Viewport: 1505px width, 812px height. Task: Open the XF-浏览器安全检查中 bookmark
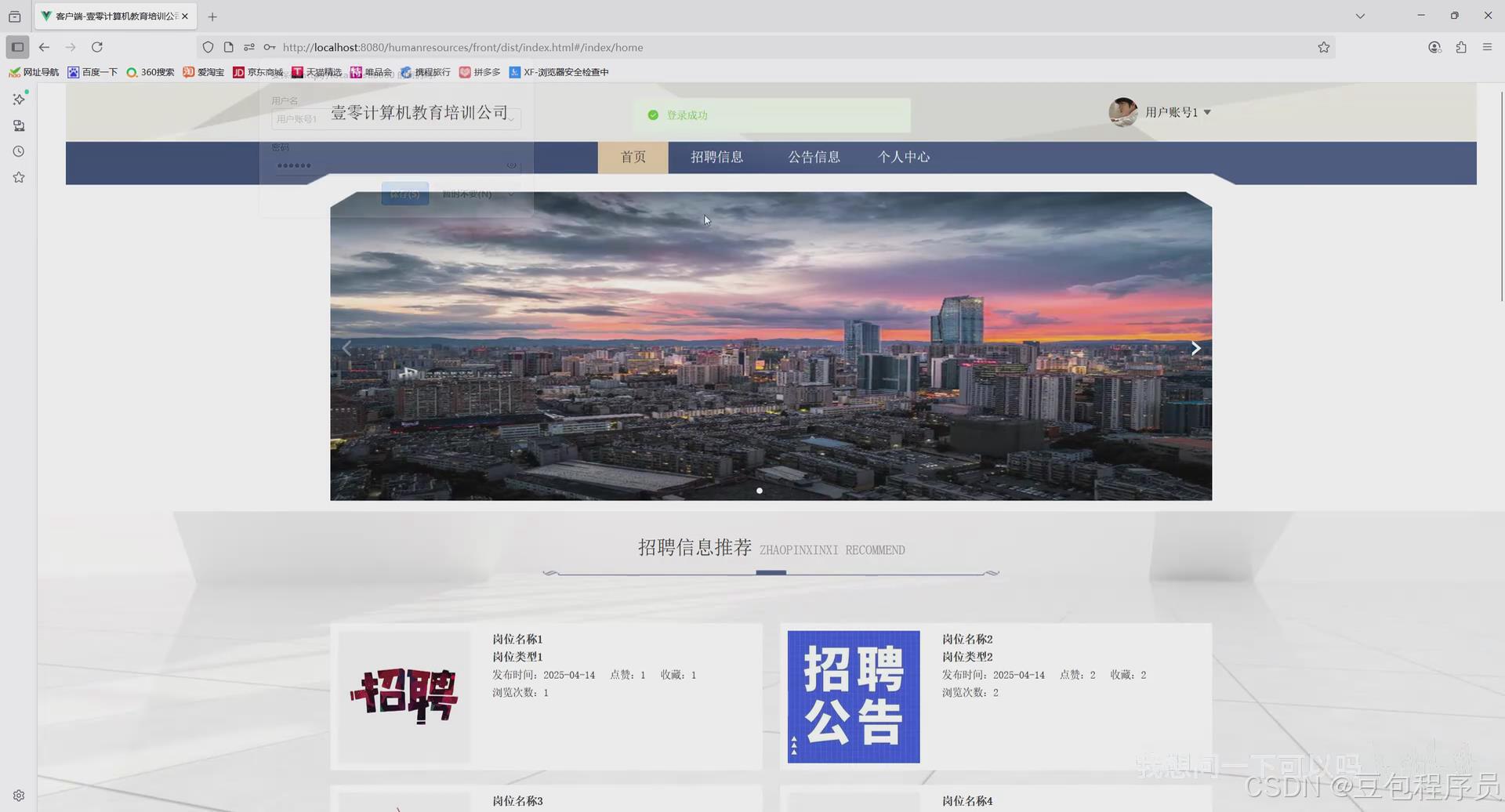point(559,72)
